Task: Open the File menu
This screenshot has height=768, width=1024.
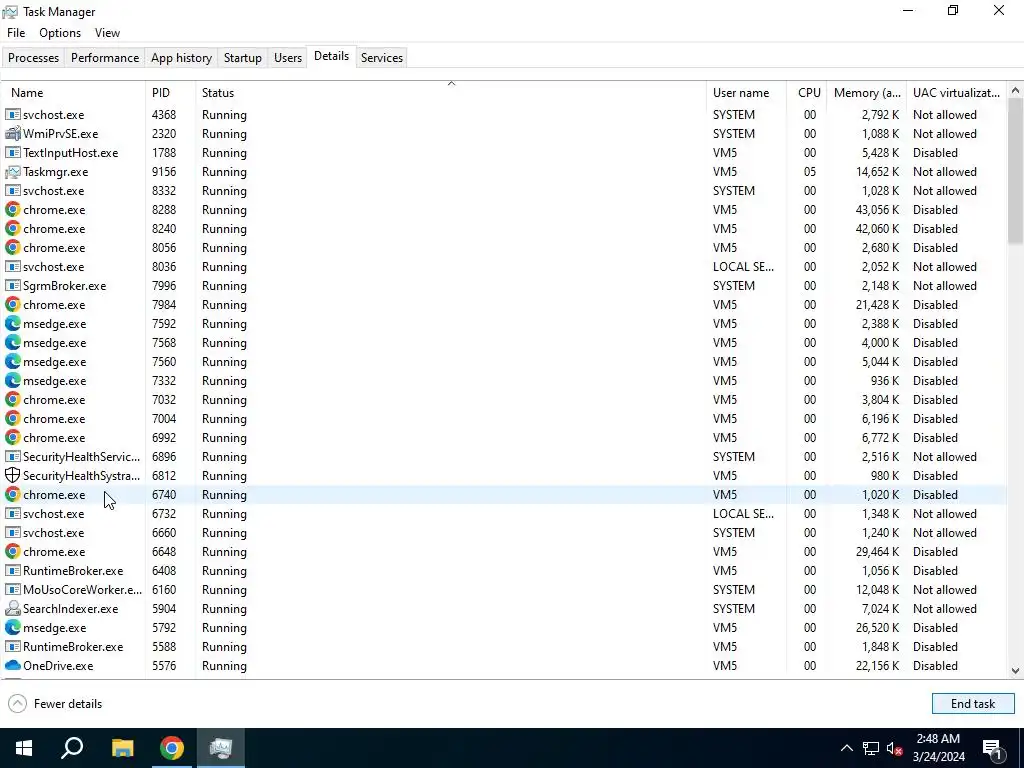Action: tap(16, 33)
